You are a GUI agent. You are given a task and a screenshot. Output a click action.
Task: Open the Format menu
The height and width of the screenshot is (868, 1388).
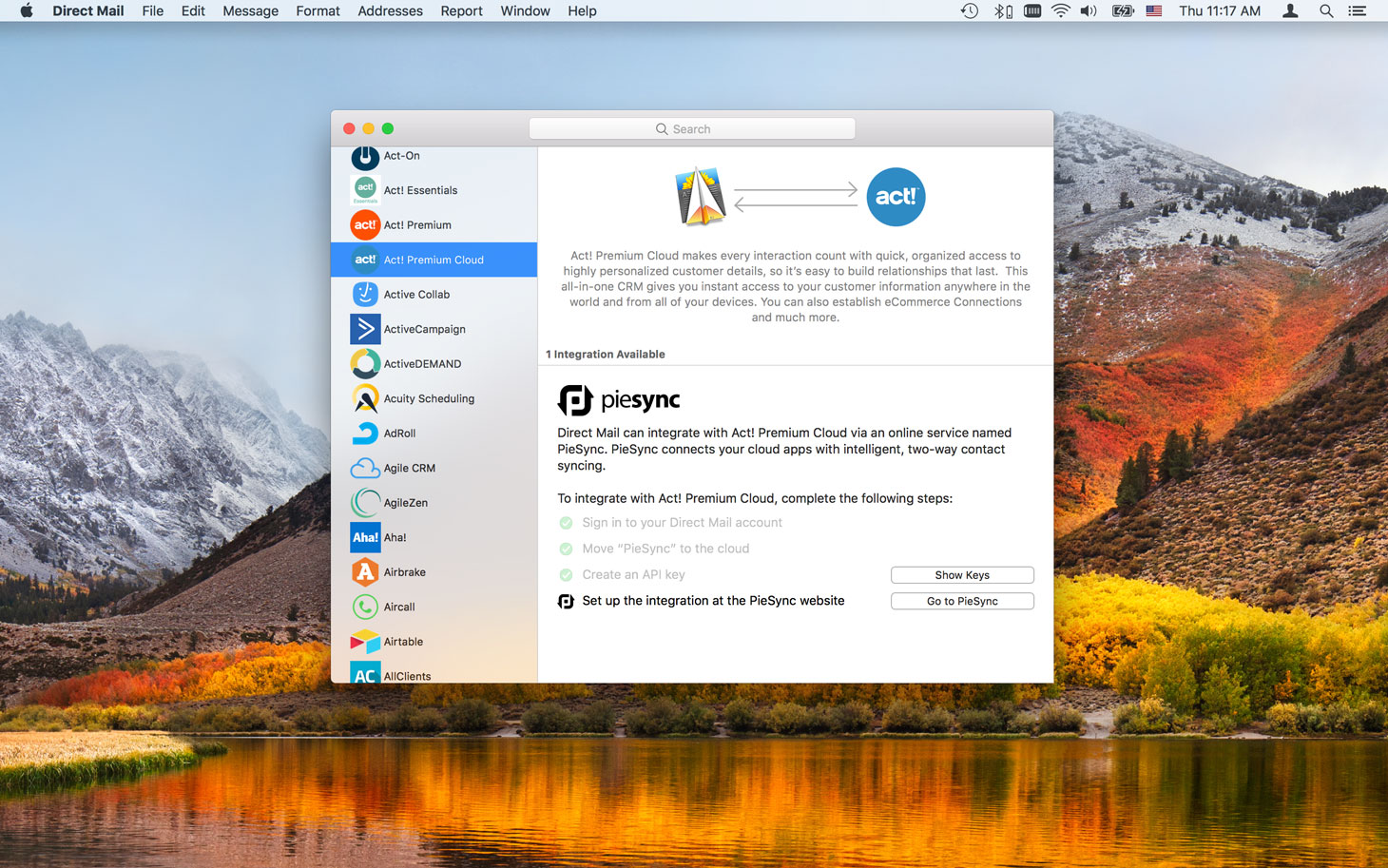318,11
